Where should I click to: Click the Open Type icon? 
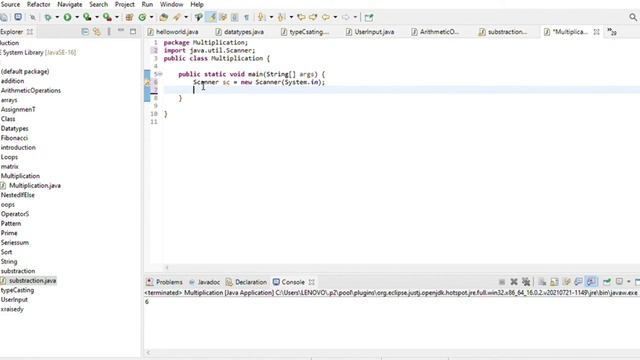pos(164,17)
